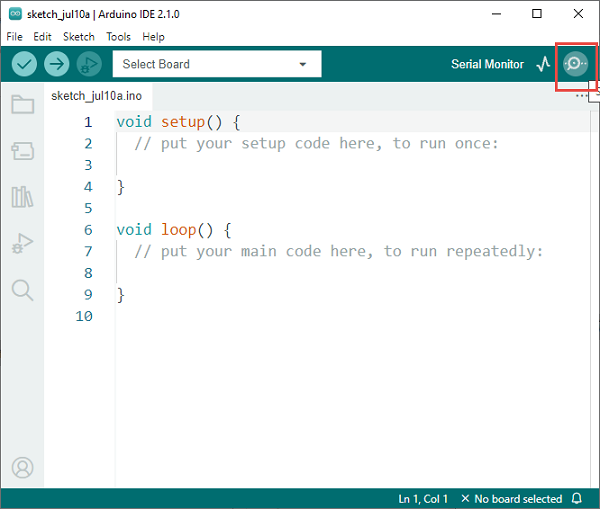Place cursor on empty line 3

[352, 165]
